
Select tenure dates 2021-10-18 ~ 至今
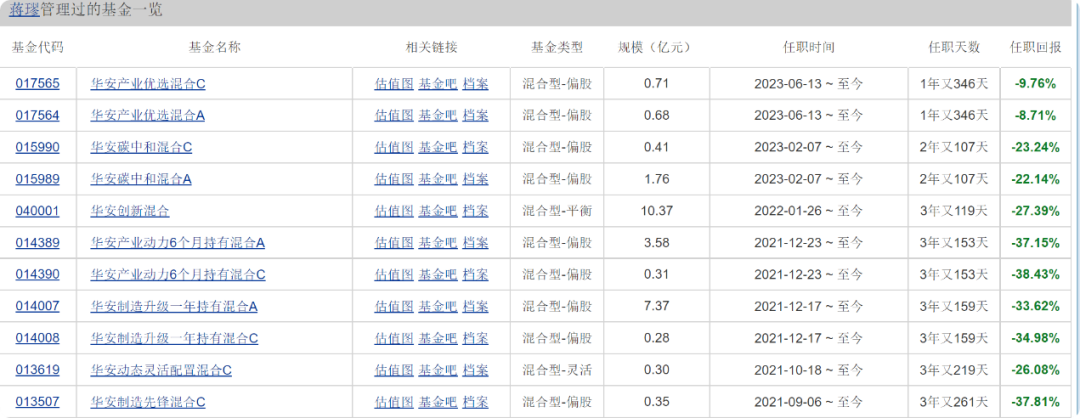(809, 370)
